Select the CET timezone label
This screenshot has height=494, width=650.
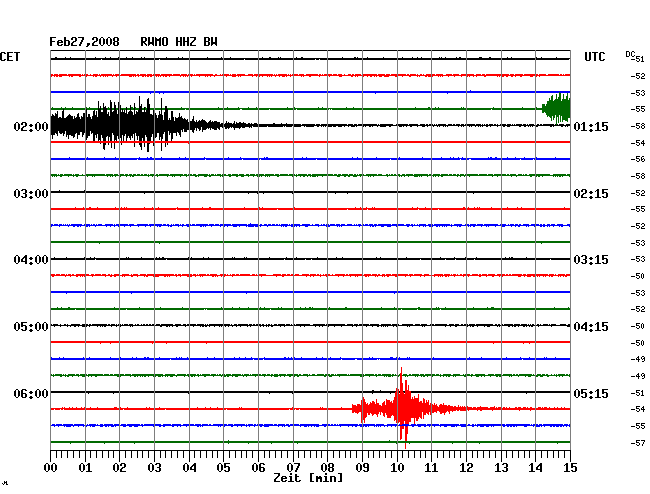(x=10, y=57)
